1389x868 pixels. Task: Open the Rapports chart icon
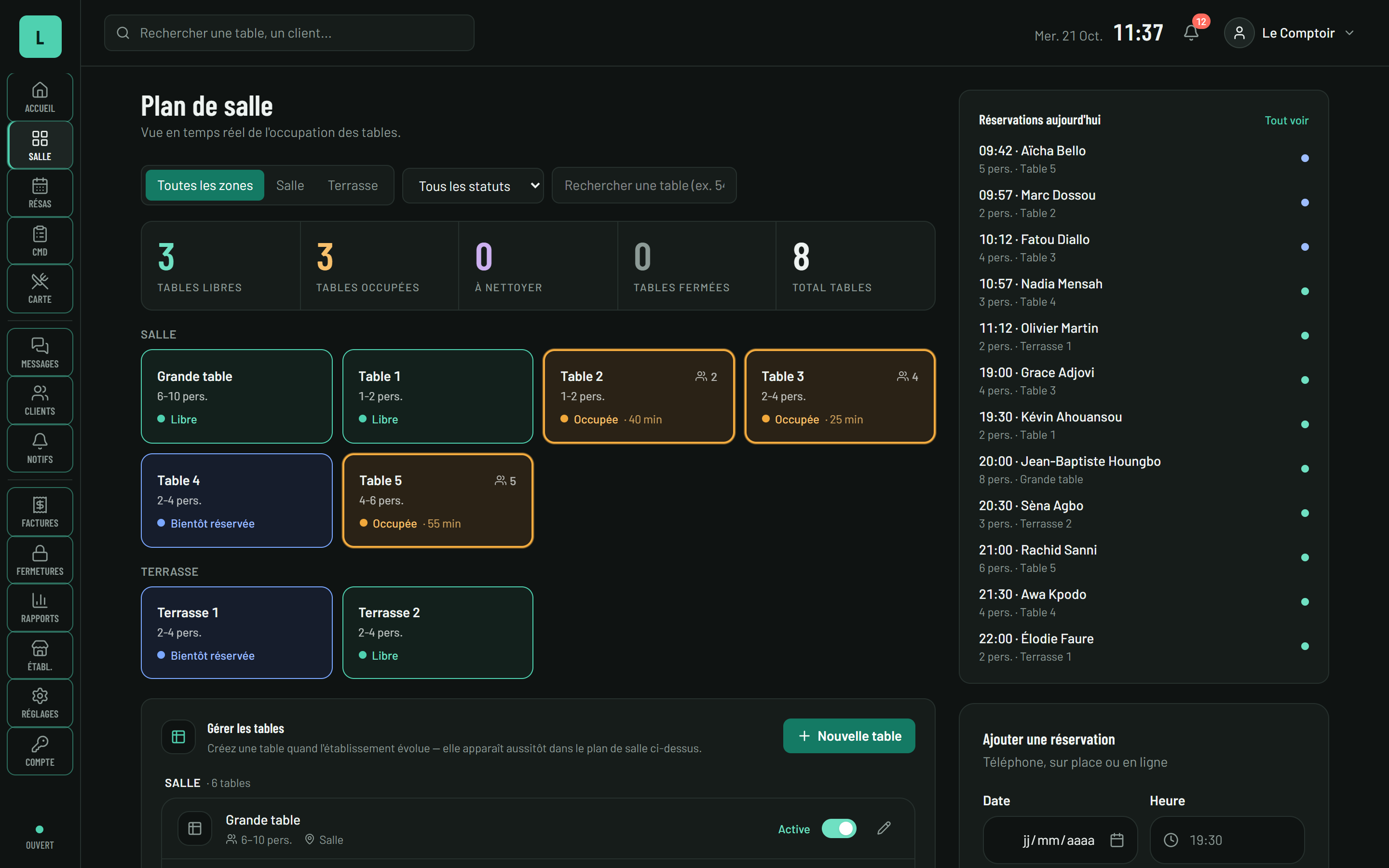pyautogui.click(x=40, y=600)
